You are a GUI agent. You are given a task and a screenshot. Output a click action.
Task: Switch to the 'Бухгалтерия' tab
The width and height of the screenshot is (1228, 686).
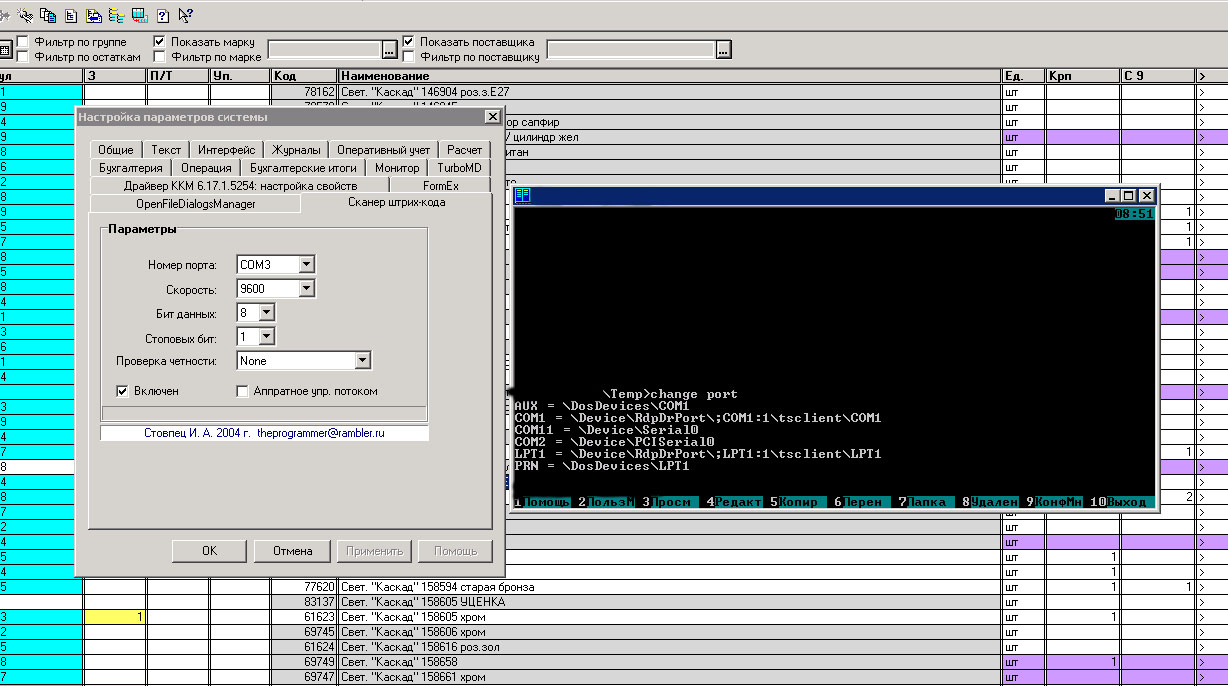(x=130, y=168)
